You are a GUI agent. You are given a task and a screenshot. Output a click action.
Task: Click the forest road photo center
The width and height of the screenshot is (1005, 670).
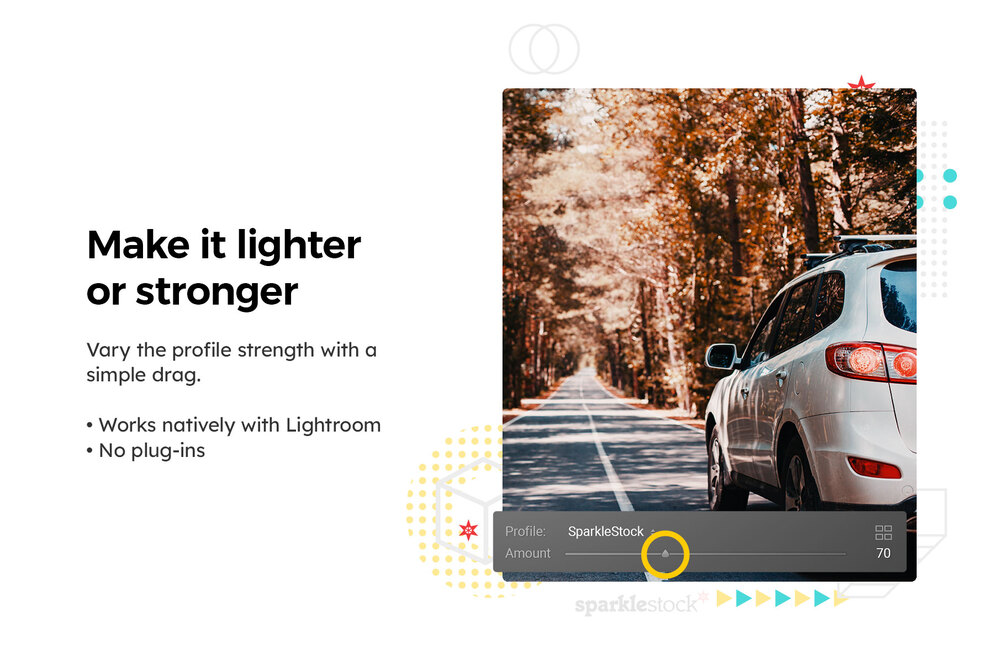click(x=710, y=335)
